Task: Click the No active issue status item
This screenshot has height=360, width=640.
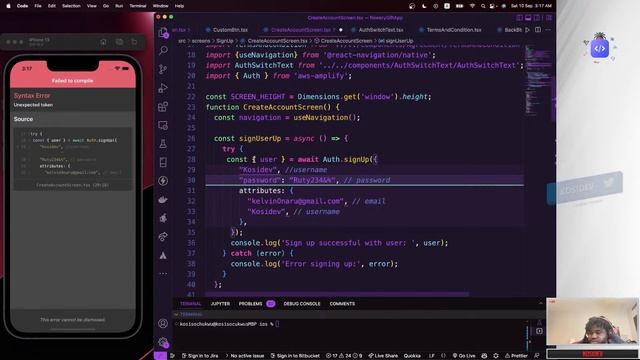Action: point(244,356)
